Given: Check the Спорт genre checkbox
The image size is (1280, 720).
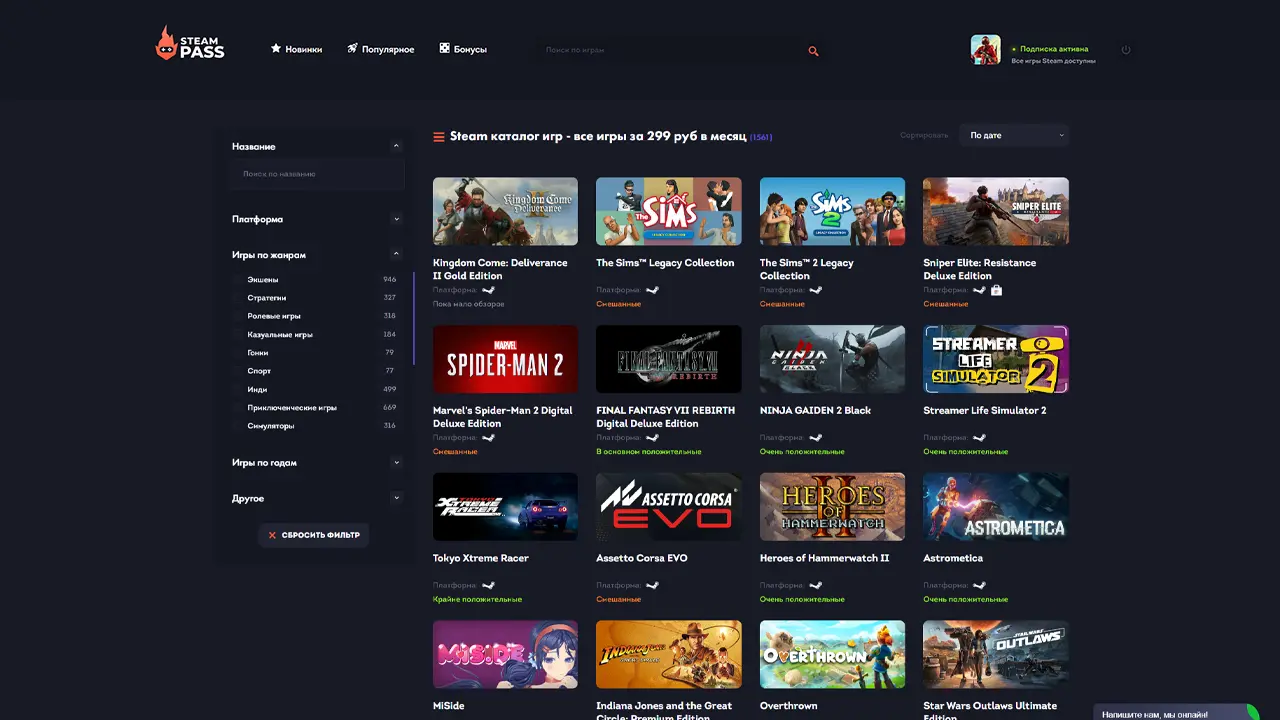Looking at the screenshot, I should (238, 371).
